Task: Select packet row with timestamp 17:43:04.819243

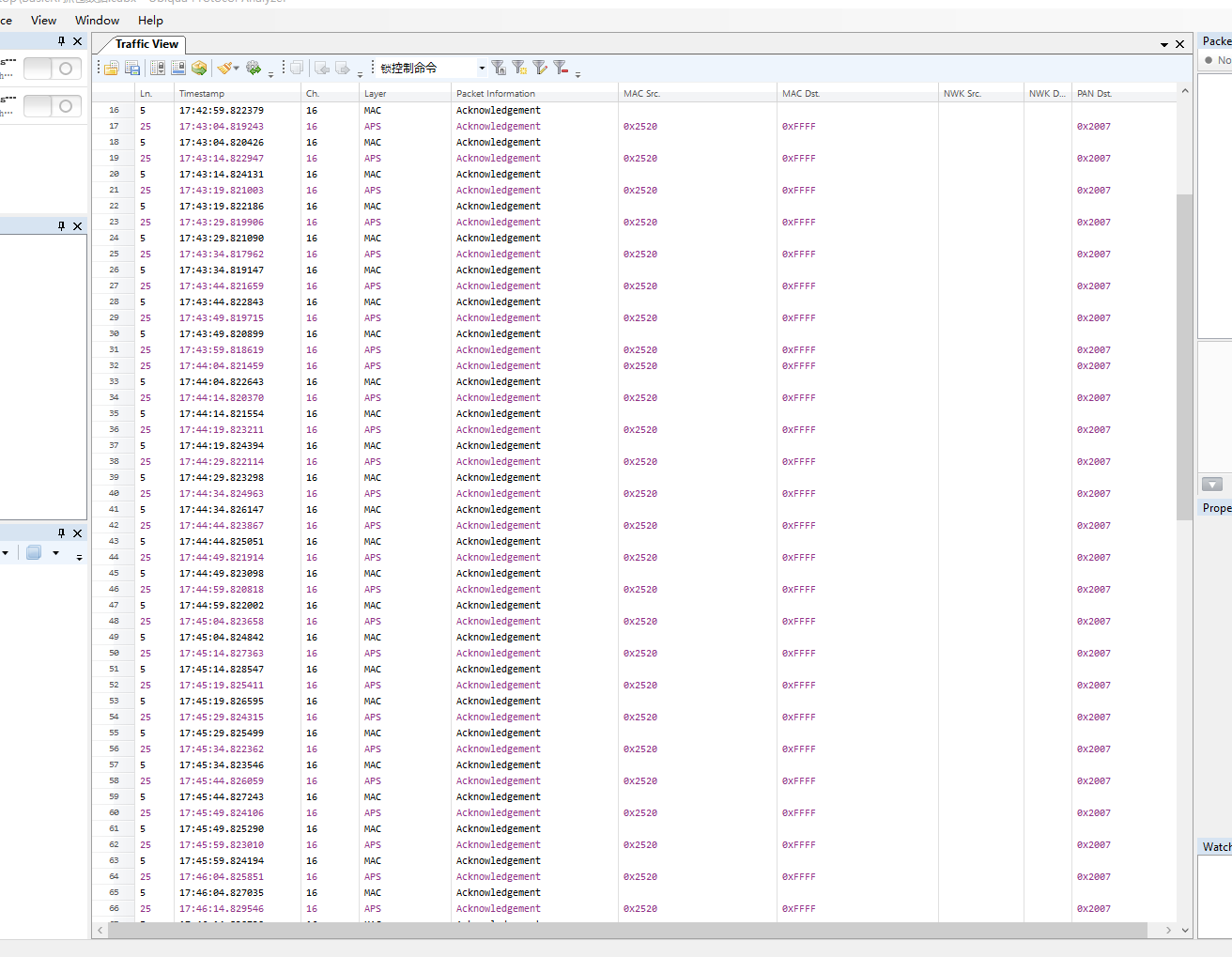Action: (634, 126)
